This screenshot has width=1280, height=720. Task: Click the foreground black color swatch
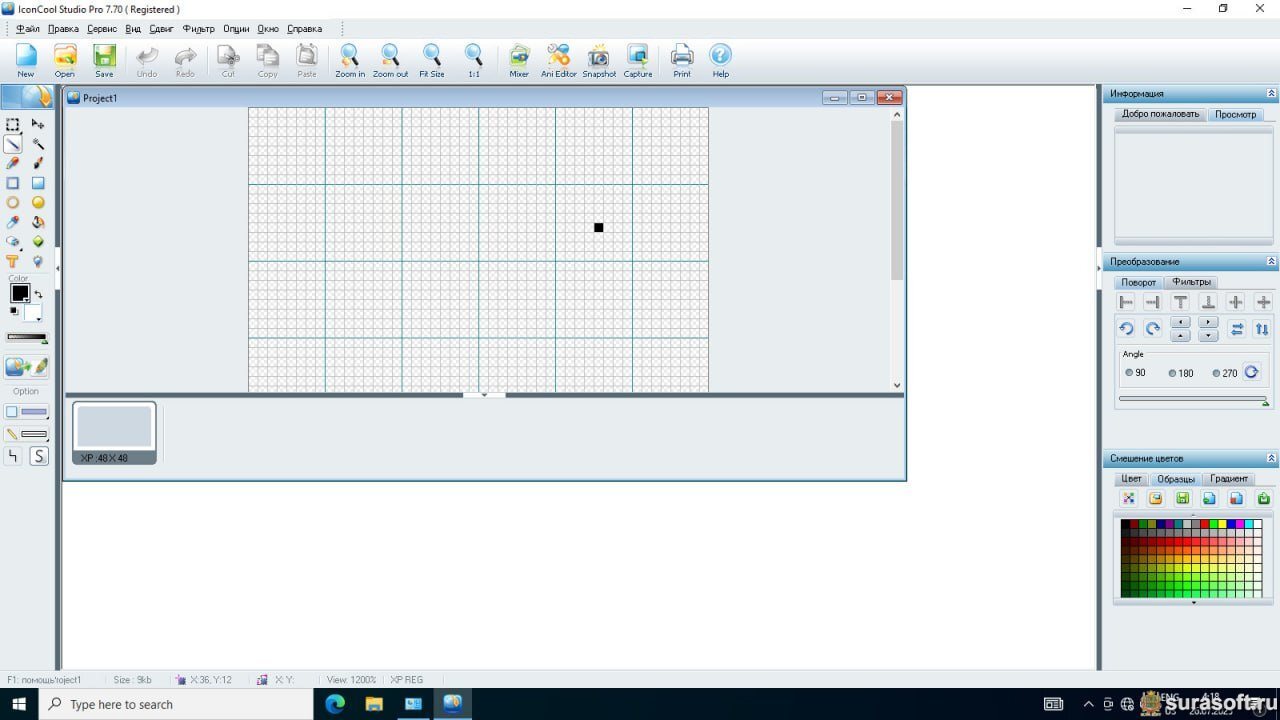click(20, 293)
